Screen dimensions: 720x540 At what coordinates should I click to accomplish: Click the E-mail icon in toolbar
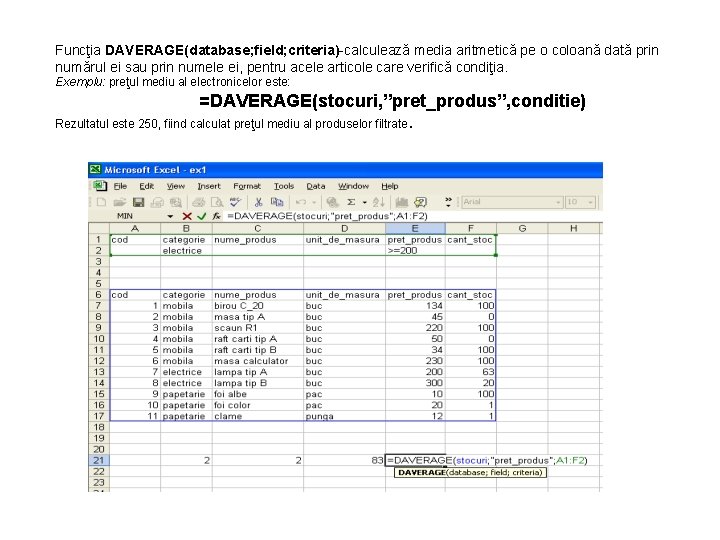pyautogui.click(x=157, y=202)
